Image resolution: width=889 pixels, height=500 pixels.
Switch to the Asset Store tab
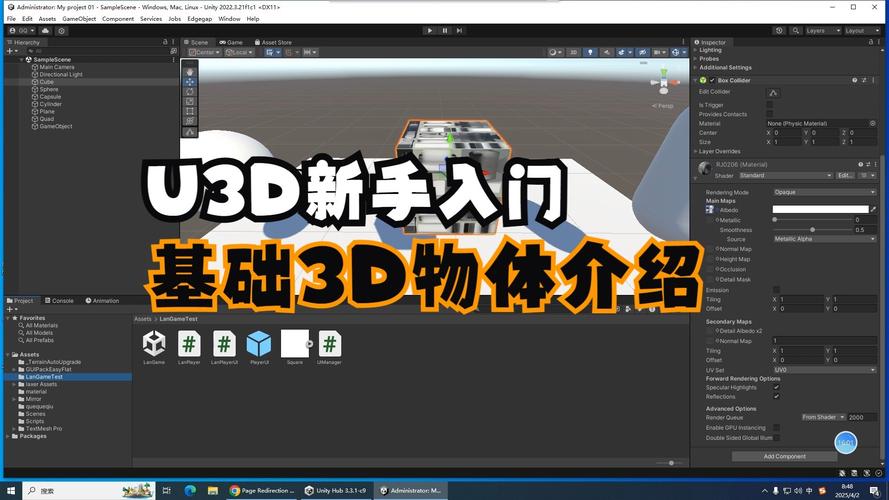[273, 43]
